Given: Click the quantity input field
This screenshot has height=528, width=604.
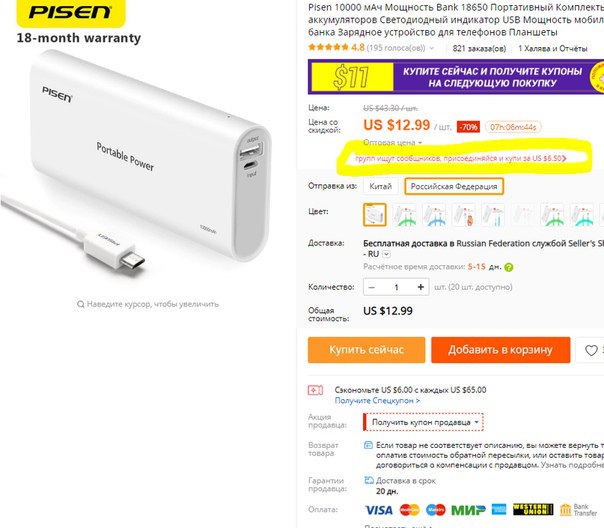Looking at the screenshot, I should click(396, 287).
